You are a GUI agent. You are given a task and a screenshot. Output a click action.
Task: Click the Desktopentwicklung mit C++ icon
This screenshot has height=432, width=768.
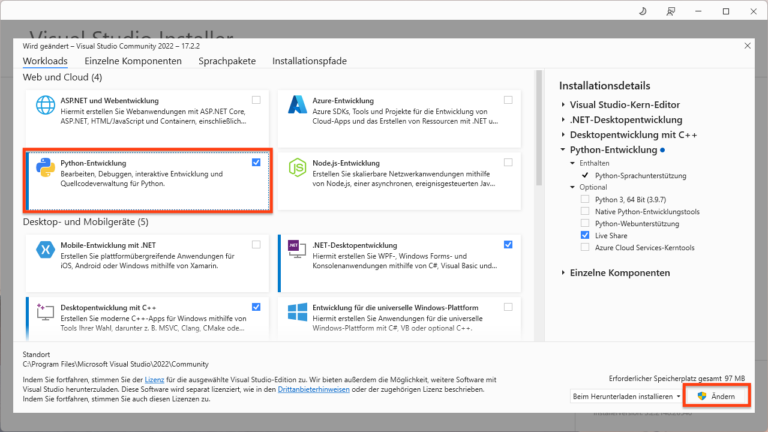[x=45, y=312]
